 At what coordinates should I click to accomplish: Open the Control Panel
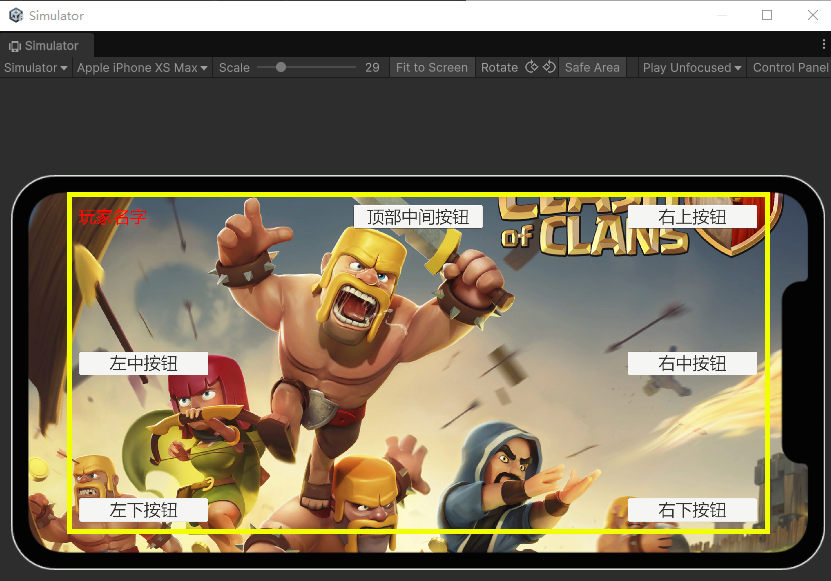790,68
